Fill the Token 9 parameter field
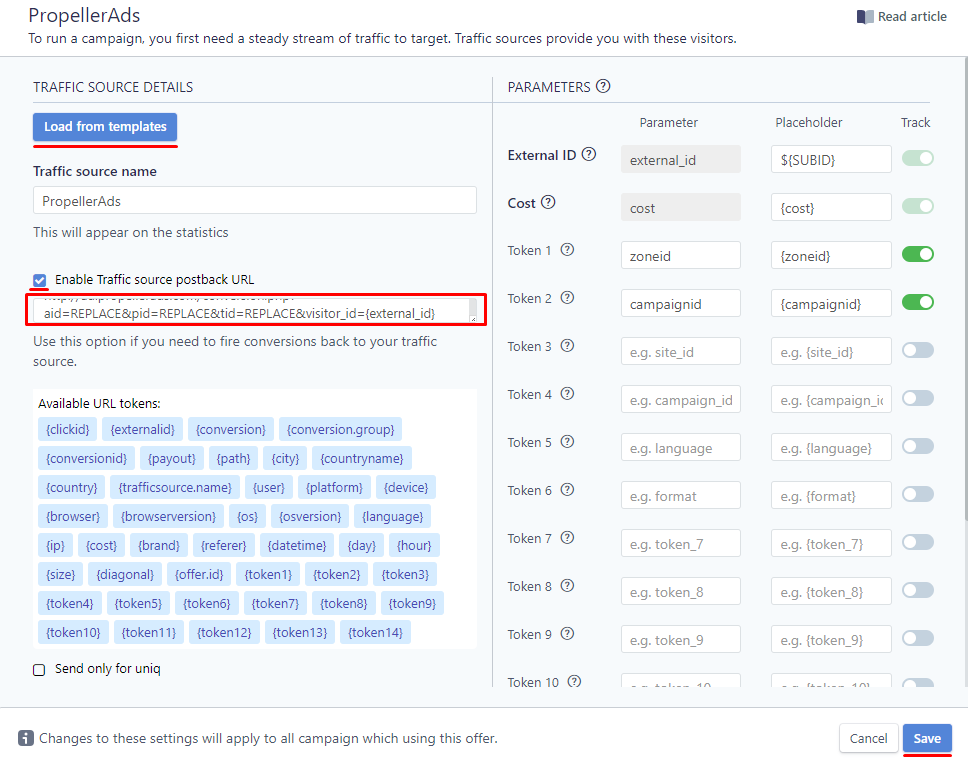 (x=680, y=639)
